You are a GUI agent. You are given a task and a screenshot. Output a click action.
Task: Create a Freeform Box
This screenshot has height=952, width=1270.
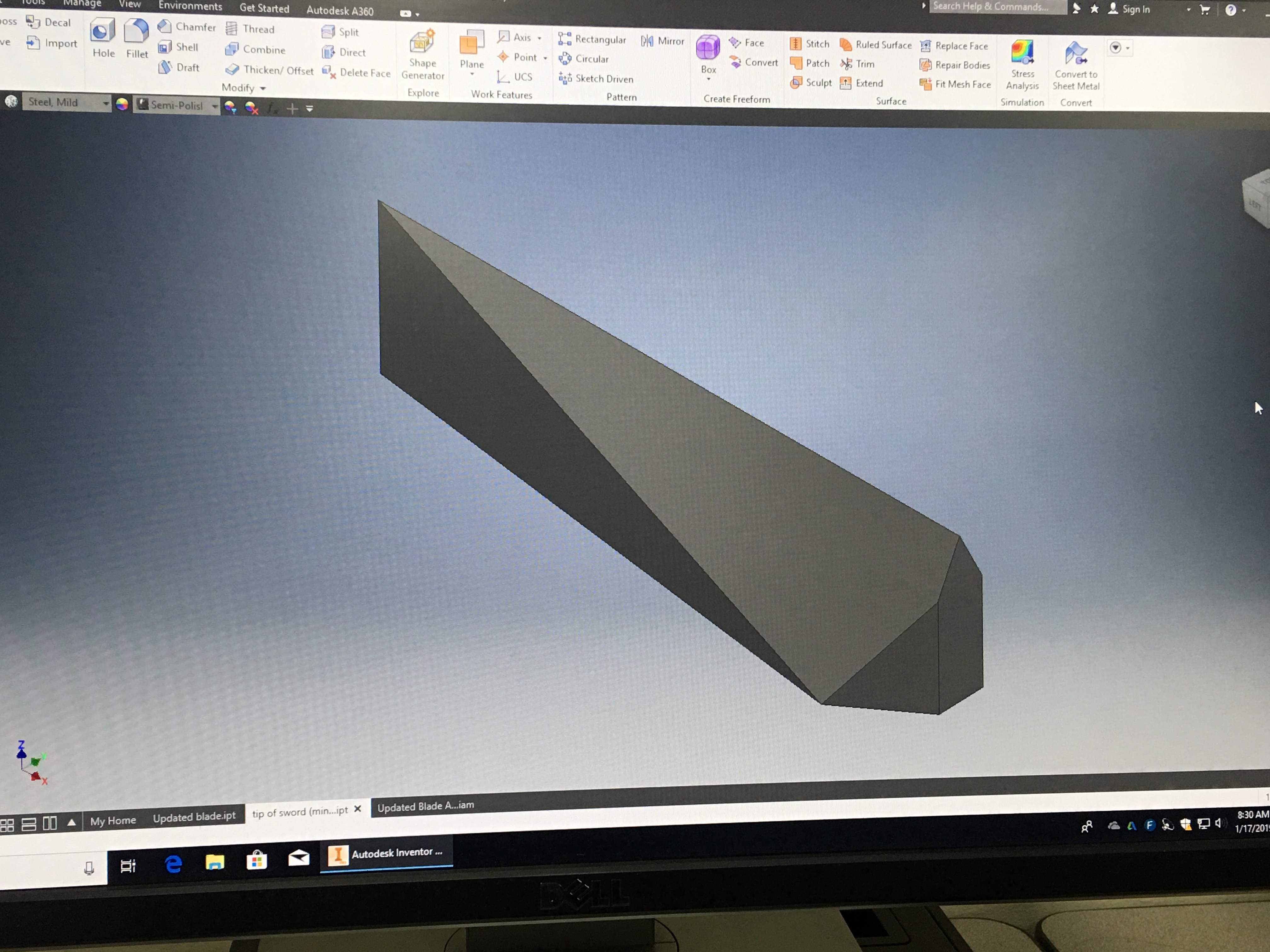[x=708, y=48]
